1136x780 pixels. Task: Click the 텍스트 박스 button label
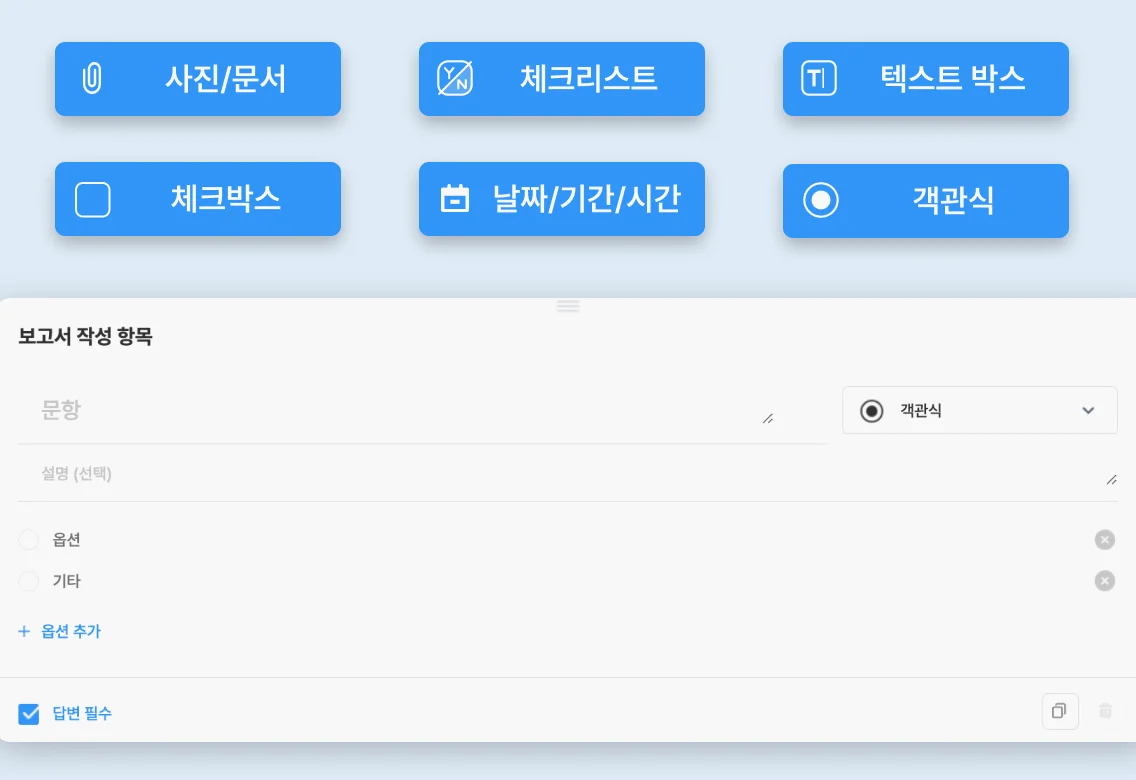click(x=952, y=79)
